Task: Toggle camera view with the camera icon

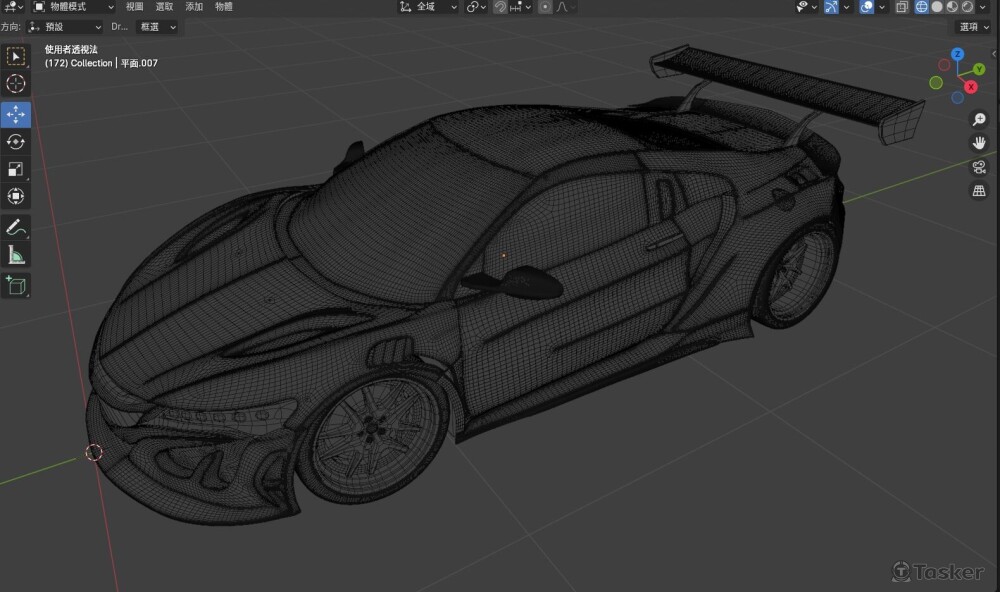Action: (979, 167)
